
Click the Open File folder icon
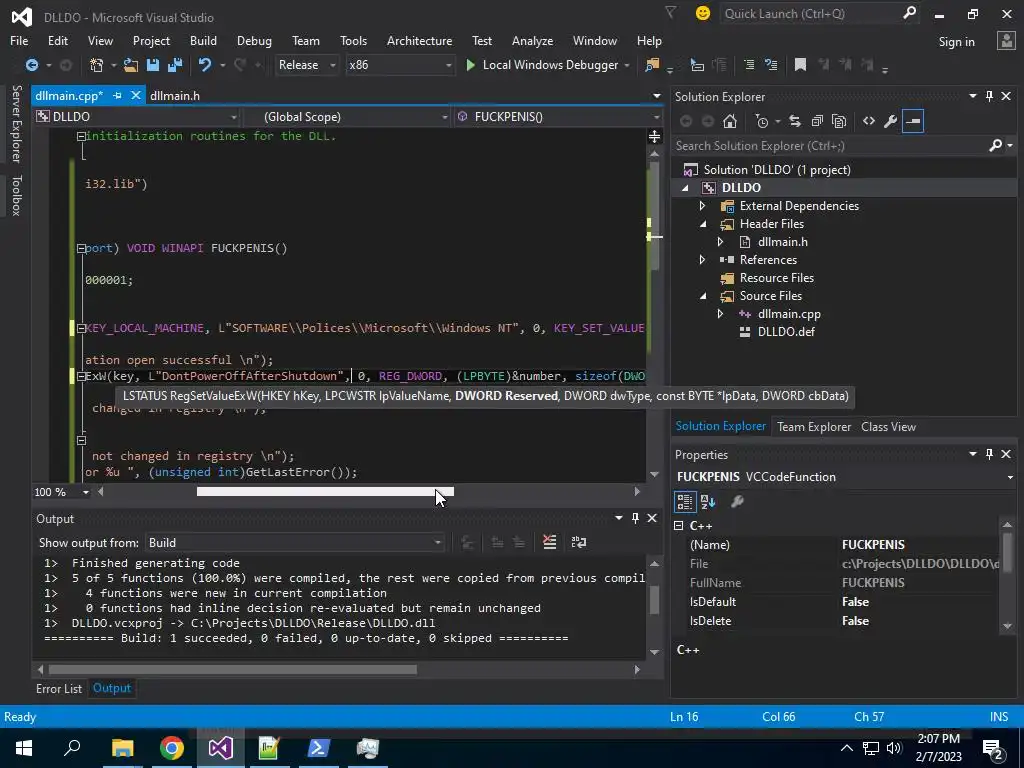(131, 65)
